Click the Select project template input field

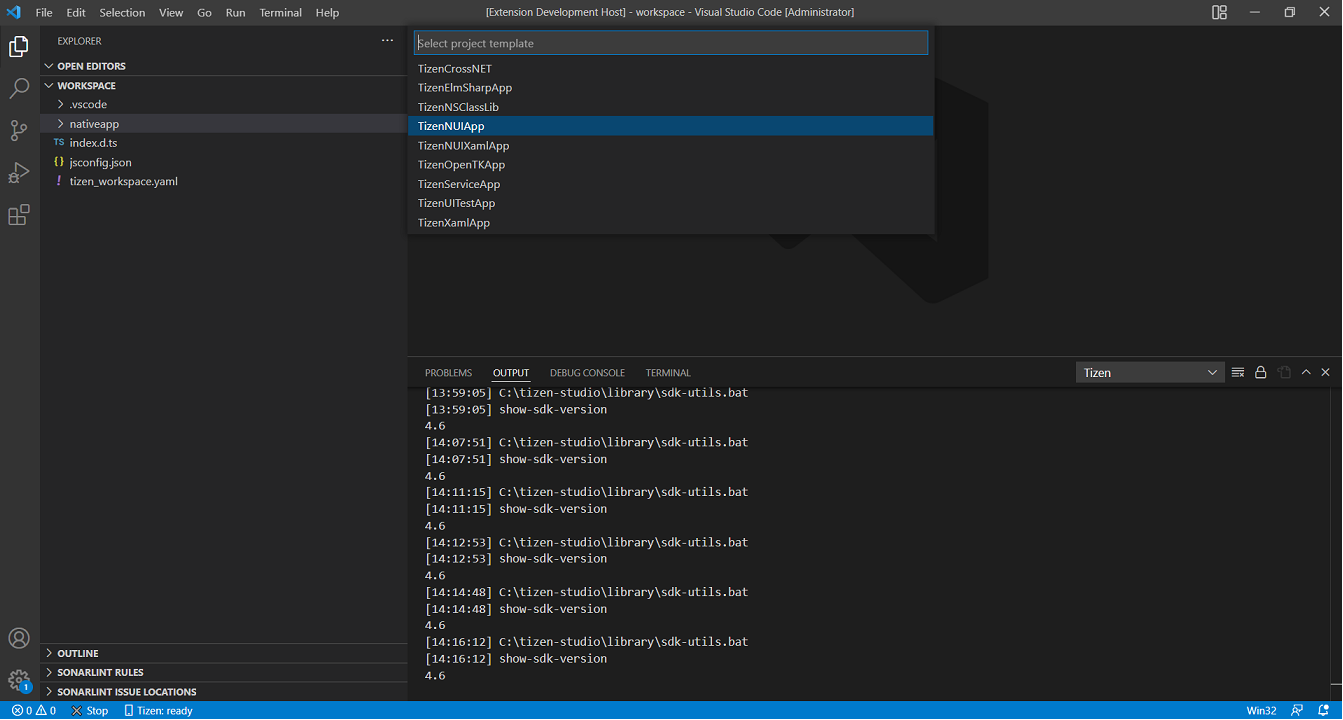(x=671, y=43)
